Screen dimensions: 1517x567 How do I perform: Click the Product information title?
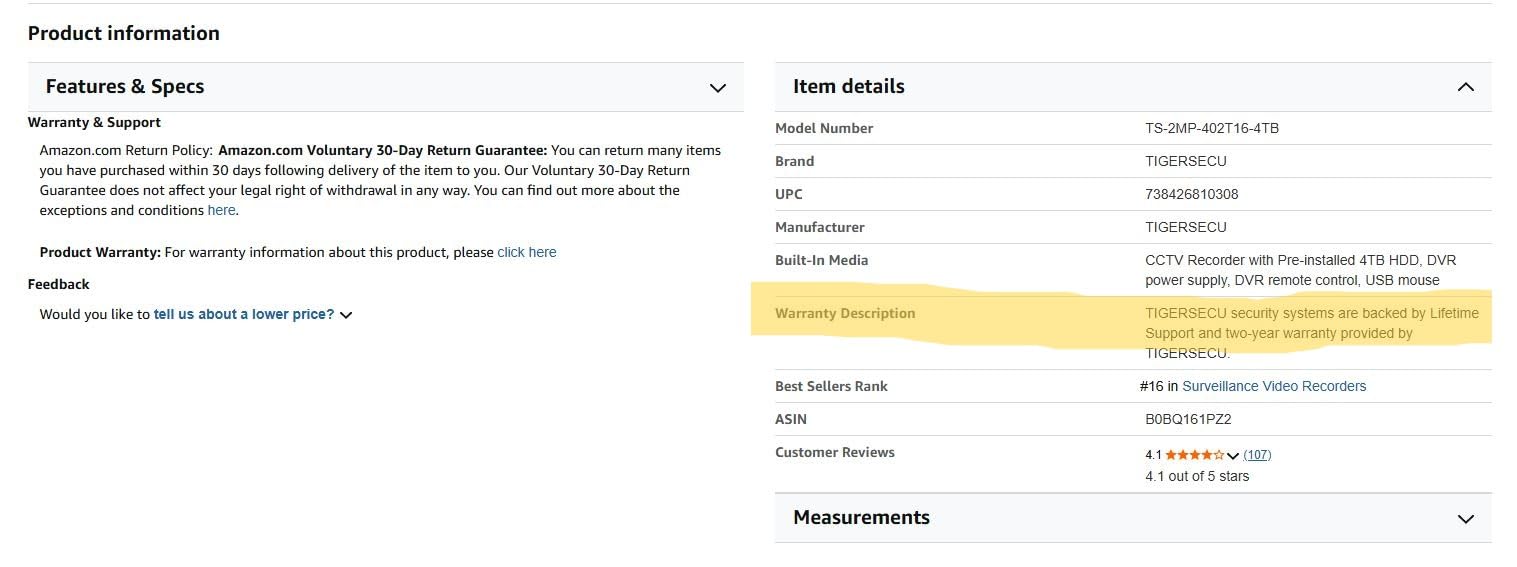[124, 33]
